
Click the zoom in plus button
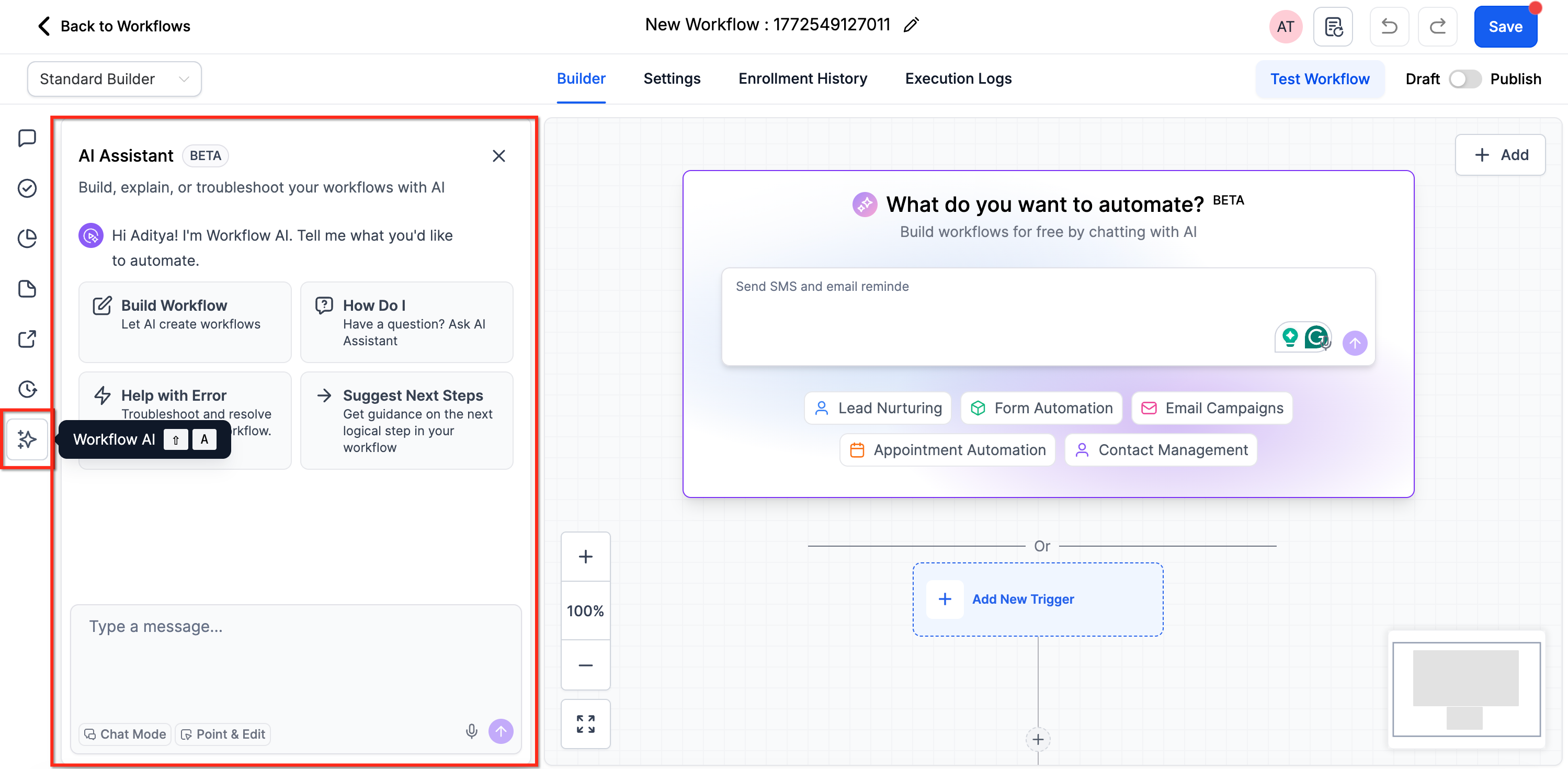[585, 557]
